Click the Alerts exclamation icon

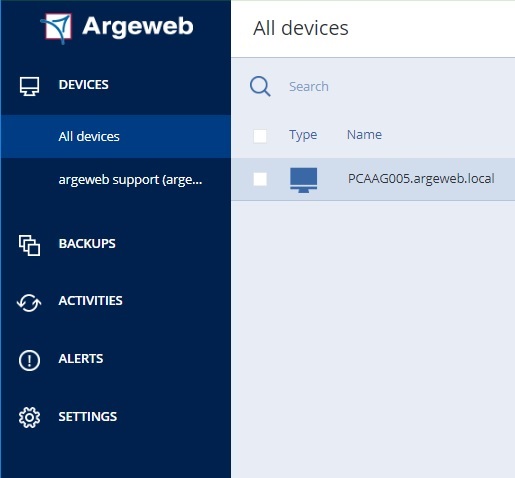click(x=29, y=360)
